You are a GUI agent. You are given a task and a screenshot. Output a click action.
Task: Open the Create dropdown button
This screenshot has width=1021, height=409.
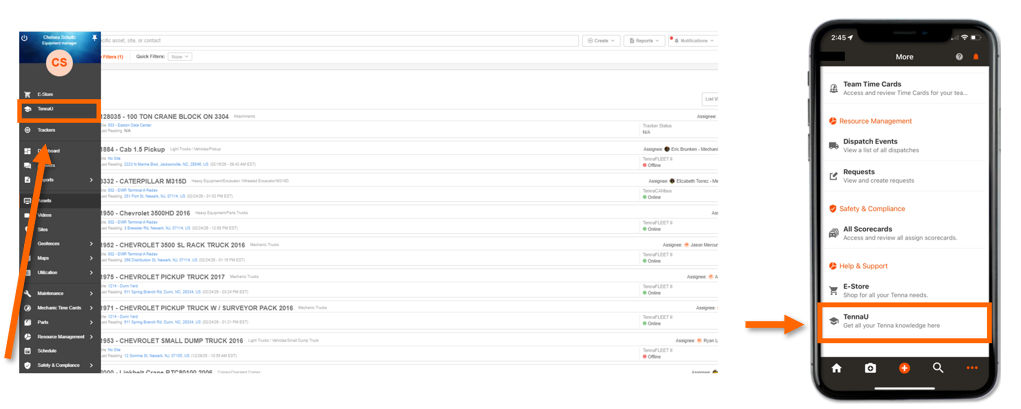601,40
